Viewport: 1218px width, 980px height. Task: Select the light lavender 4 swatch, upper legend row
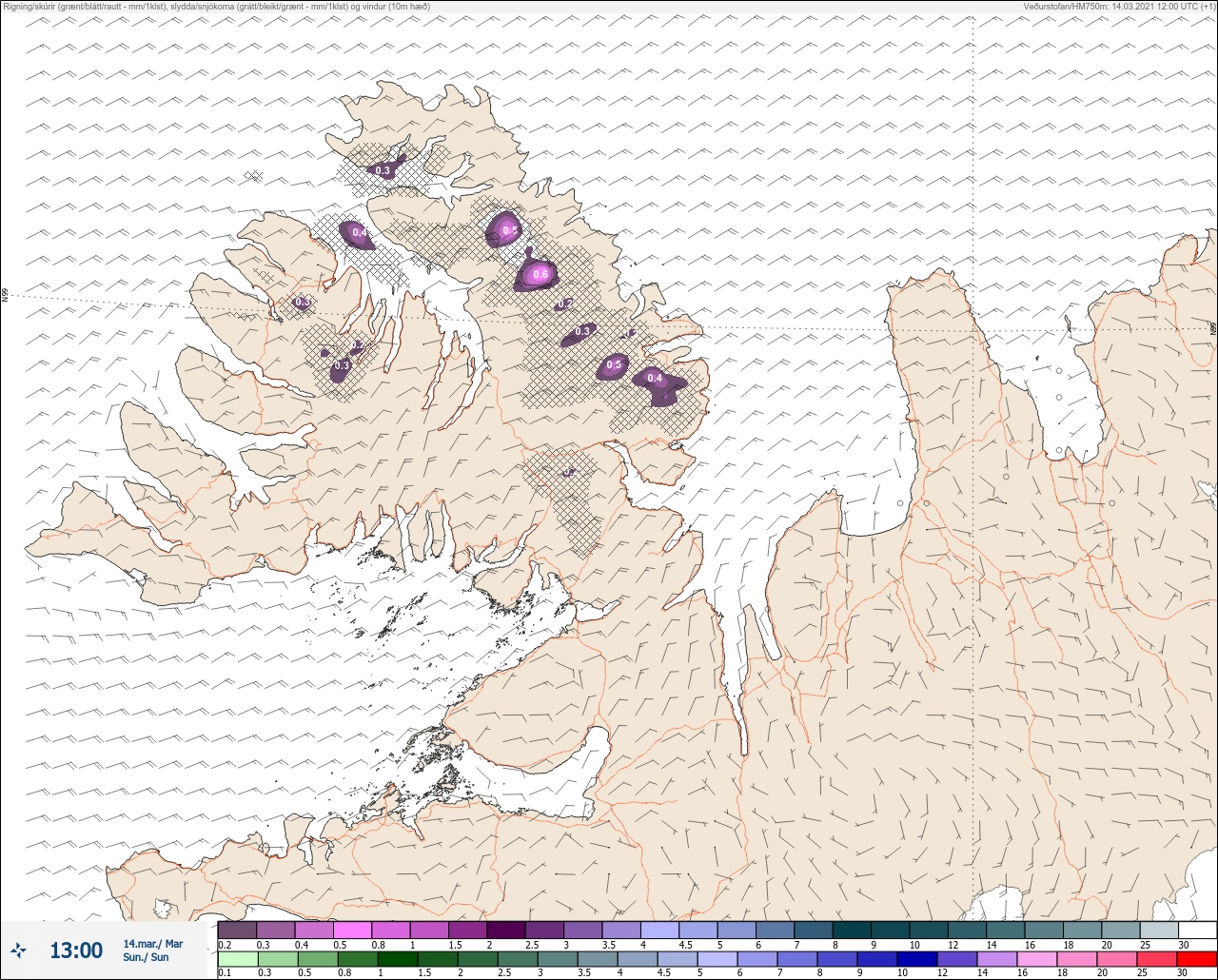pyautogui.click(x=659, y=930)
